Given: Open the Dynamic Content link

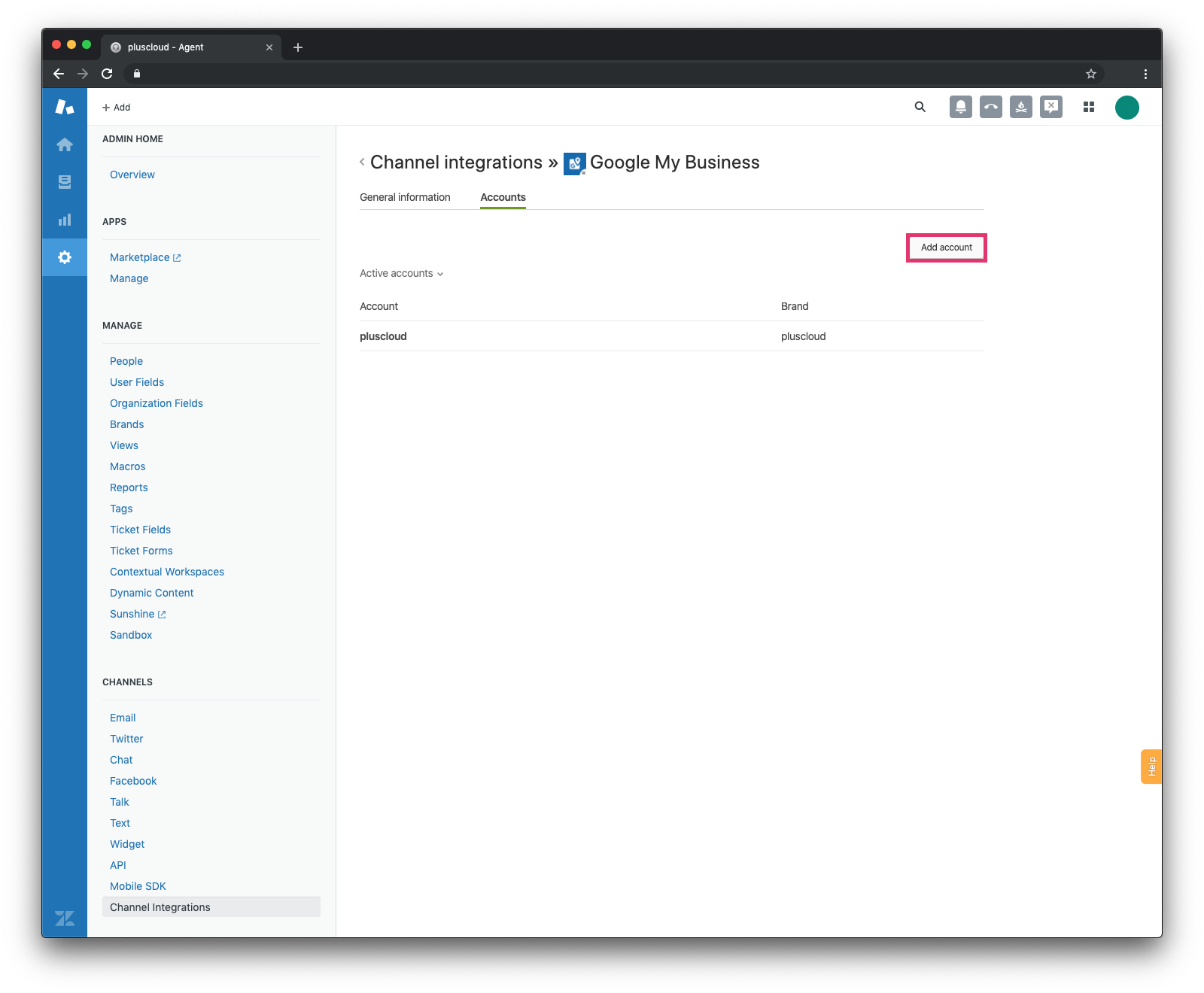Looking at the screenshot, I should click(x=151, y=593).
